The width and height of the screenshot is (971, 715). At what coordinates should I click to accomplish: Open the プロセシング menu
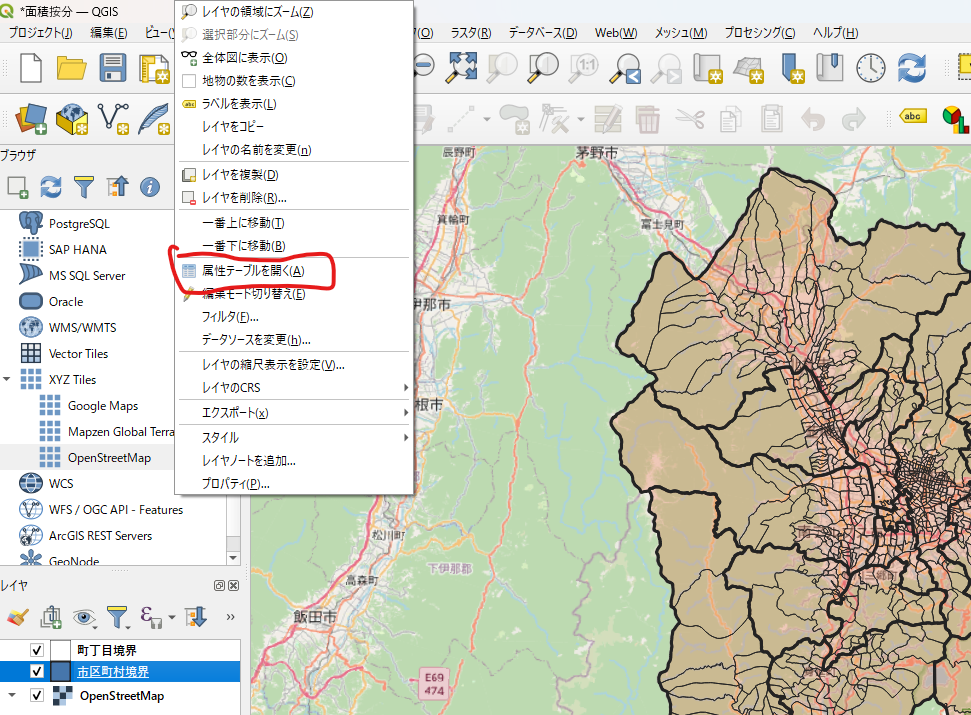pyautogui.click(x=760, y=32)
